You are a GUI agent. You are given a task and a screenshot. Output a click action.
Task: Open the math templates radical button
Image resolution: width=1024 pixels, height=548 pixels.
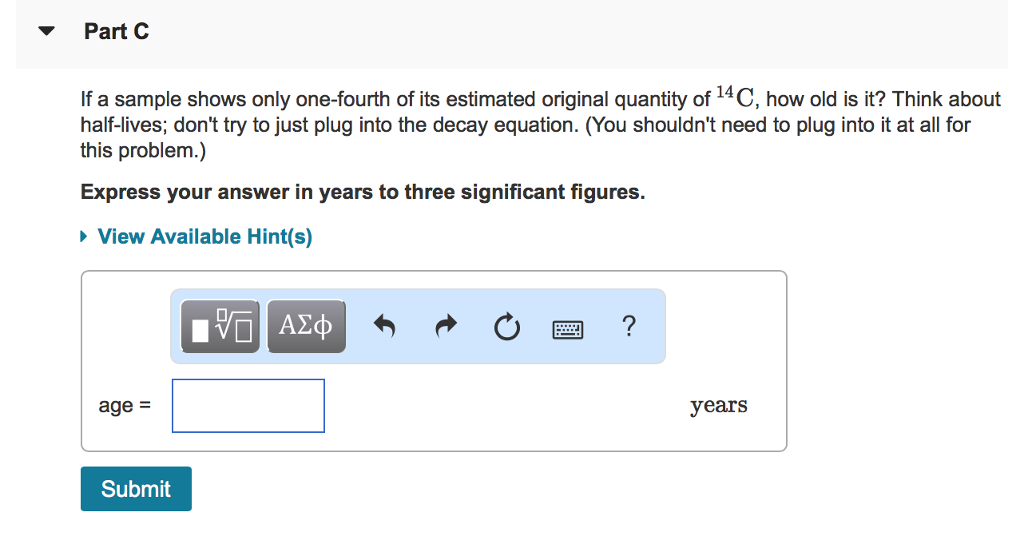click(x=220, y=326)
